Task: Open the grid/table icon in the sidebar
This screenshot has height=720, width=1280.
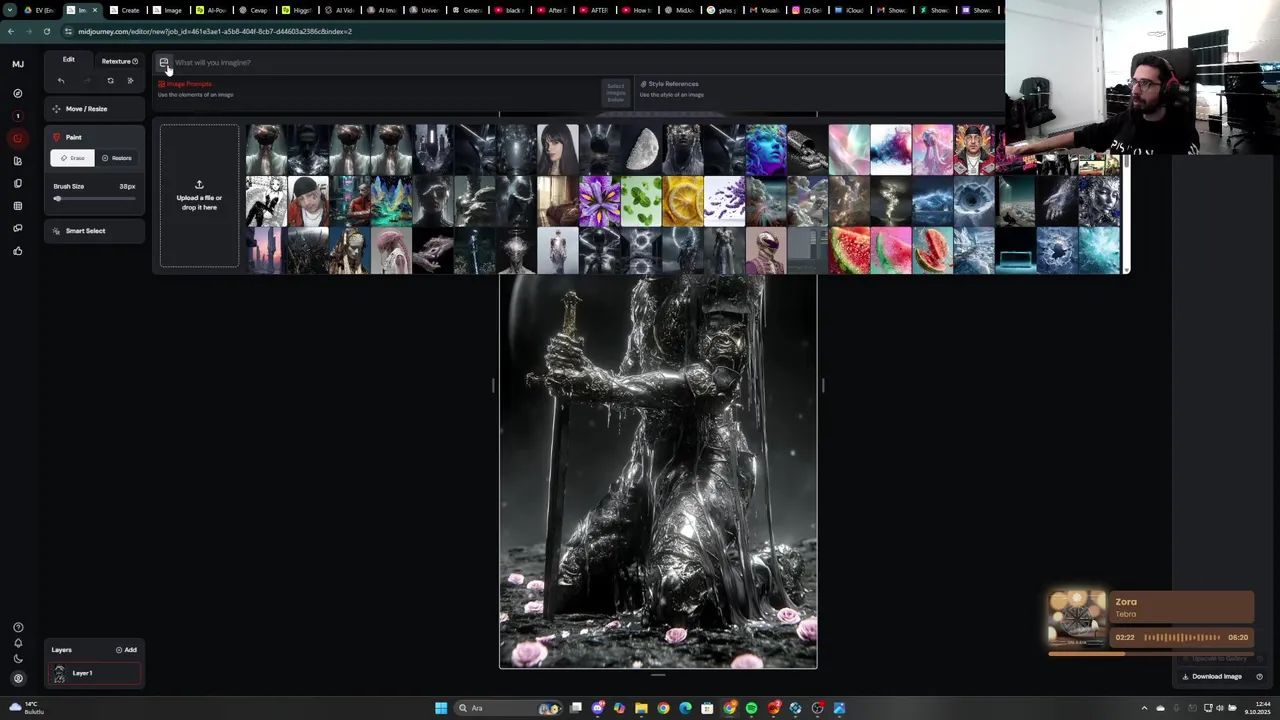Action: click(x=18, y=206)
